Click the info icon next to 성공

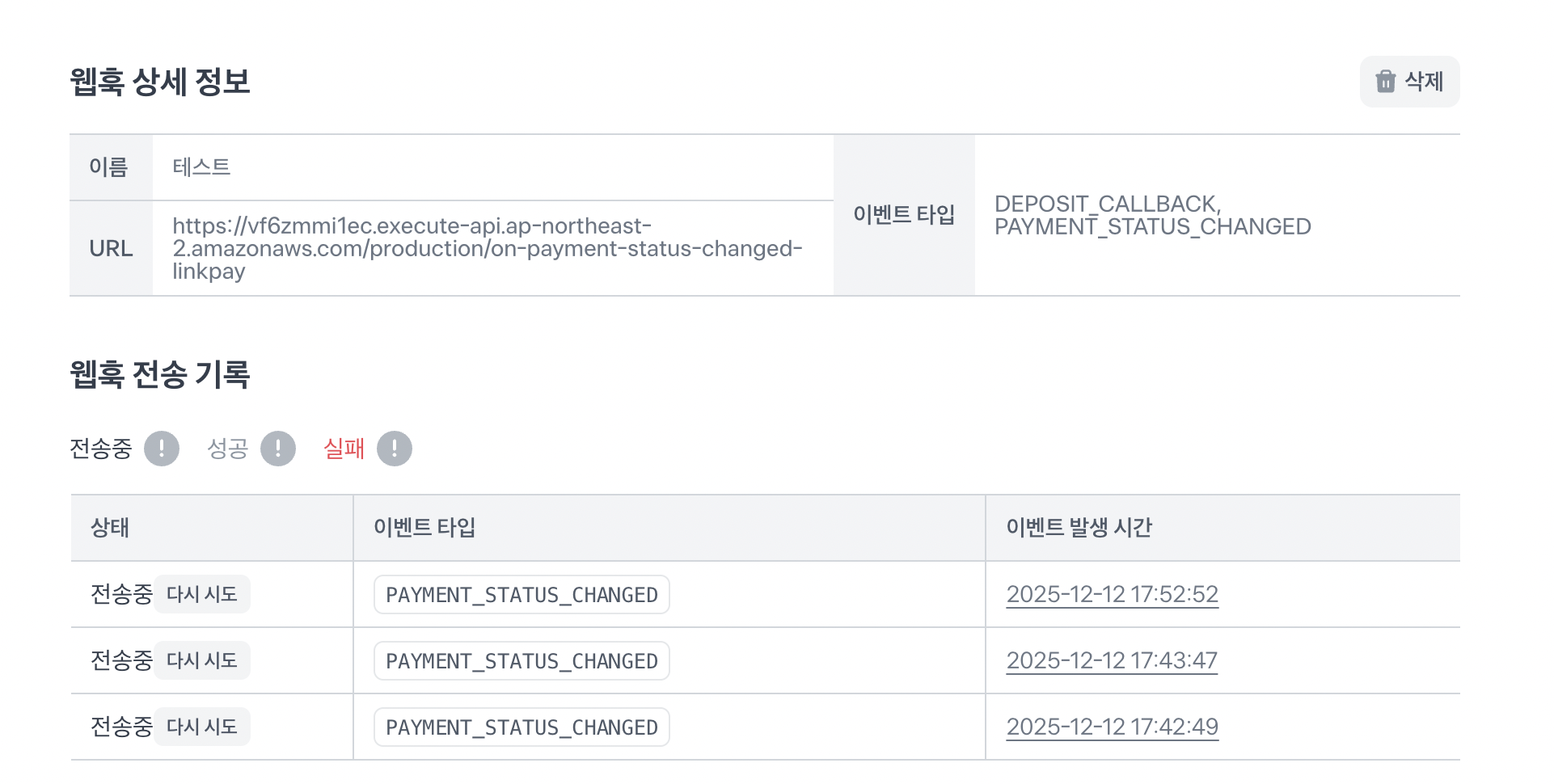(x=278, y=449)
